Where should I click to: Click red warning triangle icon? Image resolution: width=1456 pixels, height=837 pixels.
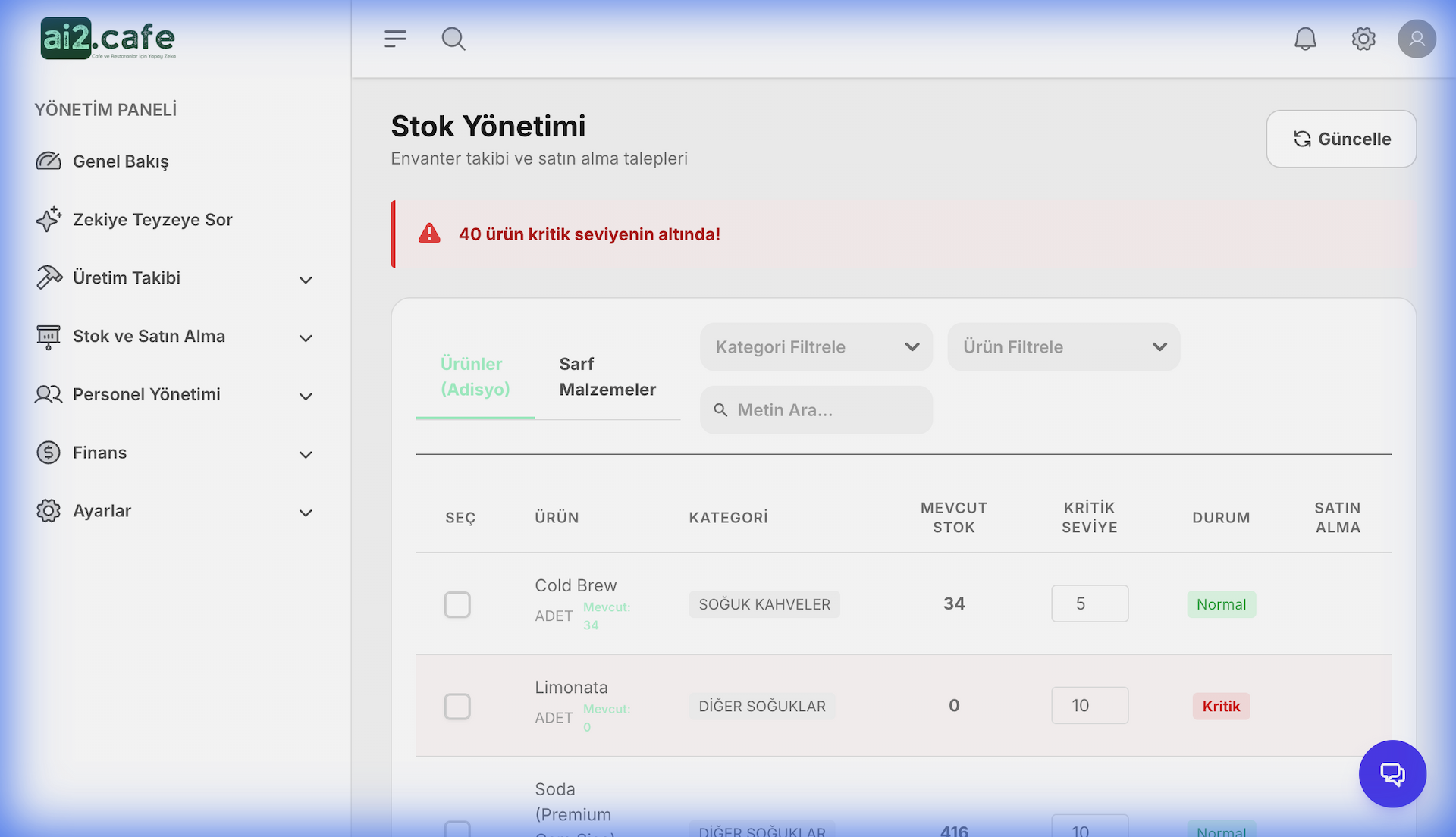point(429,234)
